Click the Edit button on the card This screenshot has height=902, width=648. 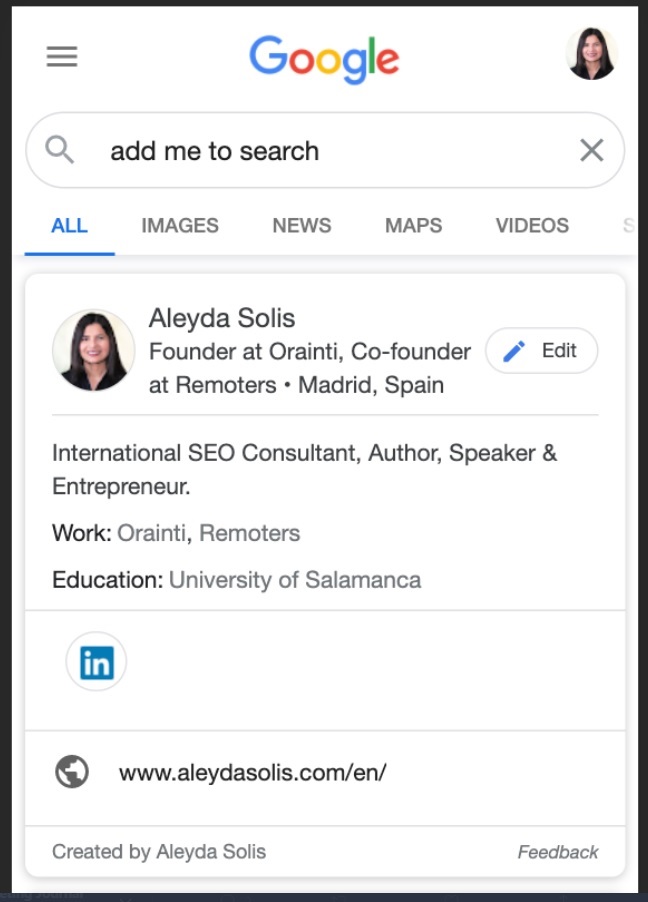[x=542, y=350]
